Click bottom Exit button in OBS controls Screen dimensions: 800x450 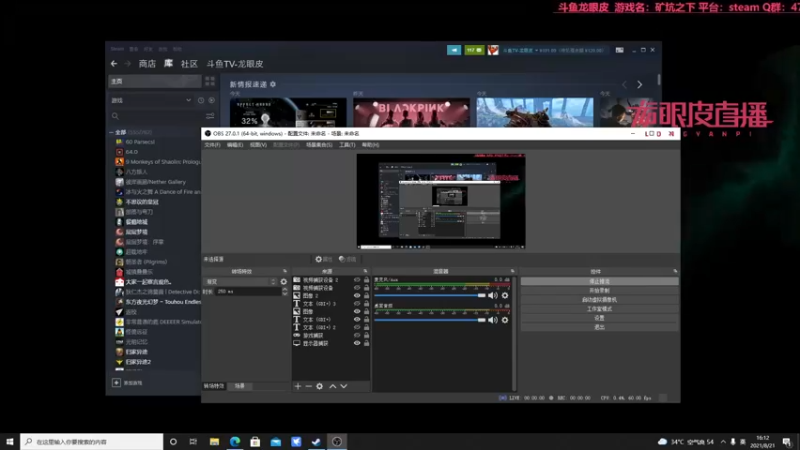pyautogui.click(x=599, y=327)
